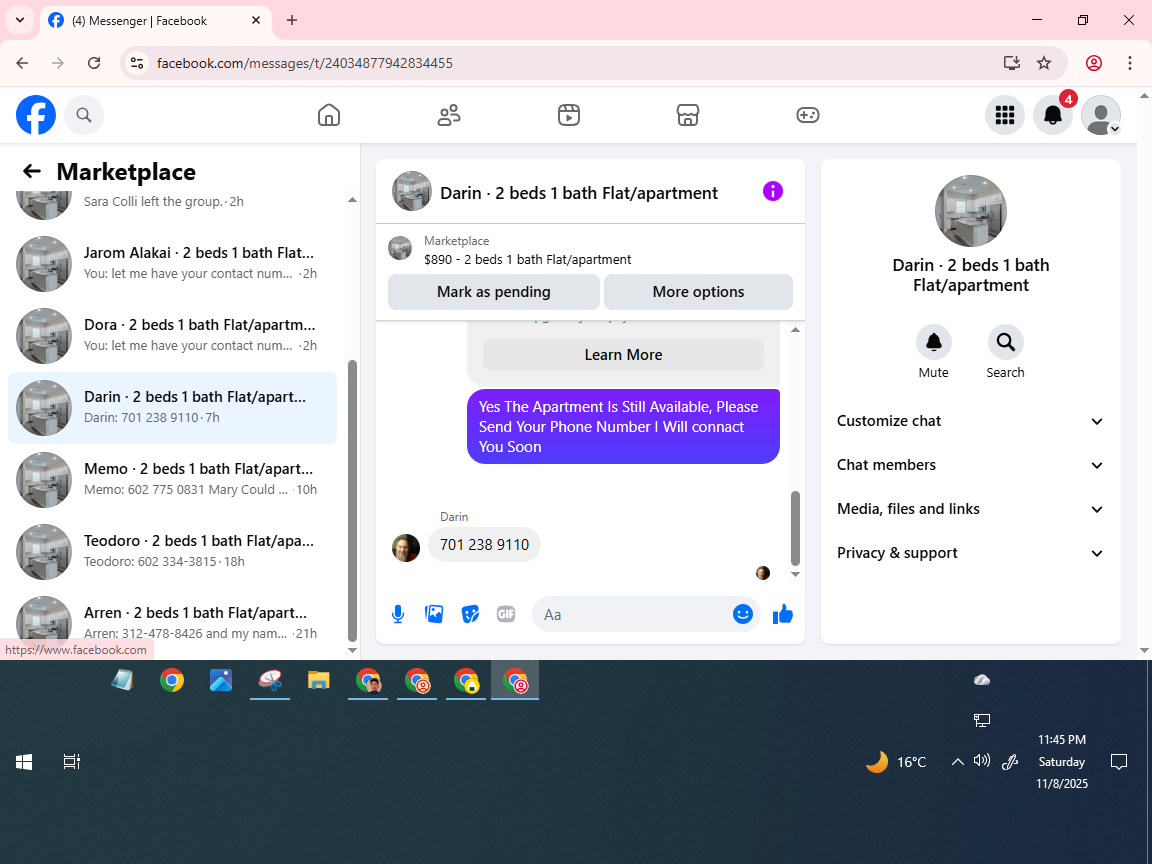The image size is (1152, 864).
Task: Open the Video/Reels icon in top navigation
Action: 569,115
